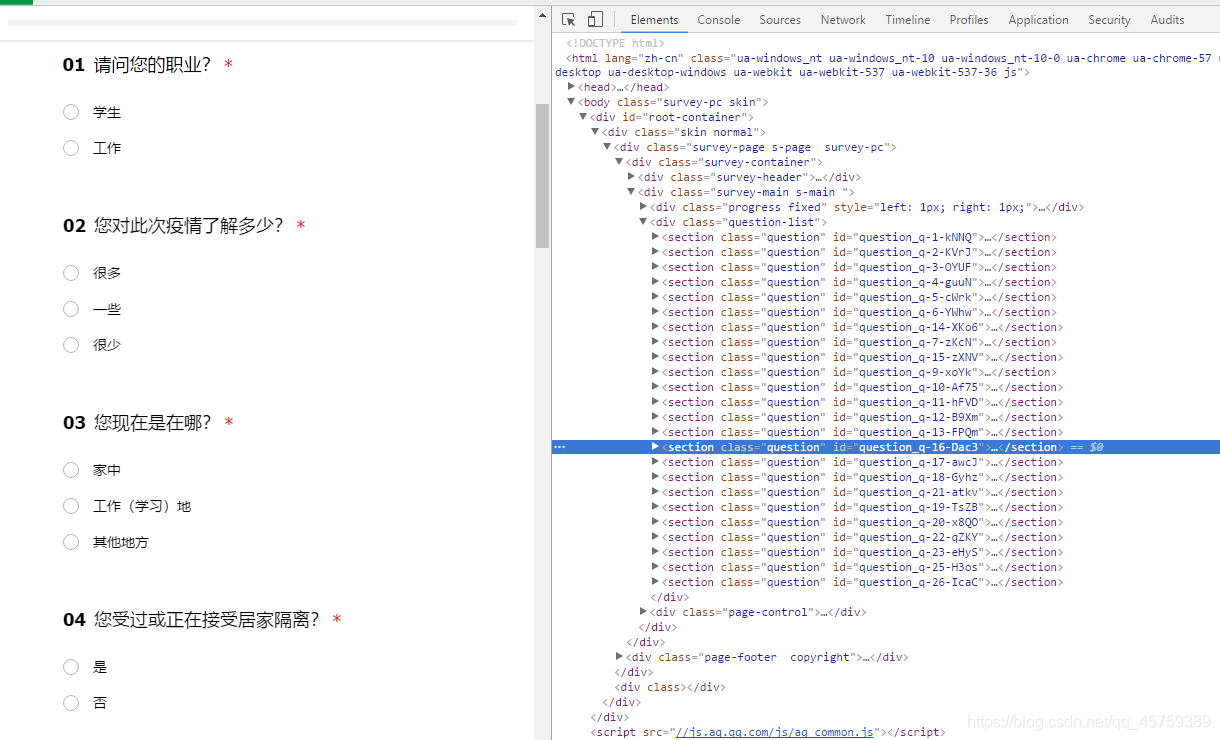The width and height of the screenshot is (1220, 740).
Task: Collapse the survey-main s-main div node
Action: 631,192
